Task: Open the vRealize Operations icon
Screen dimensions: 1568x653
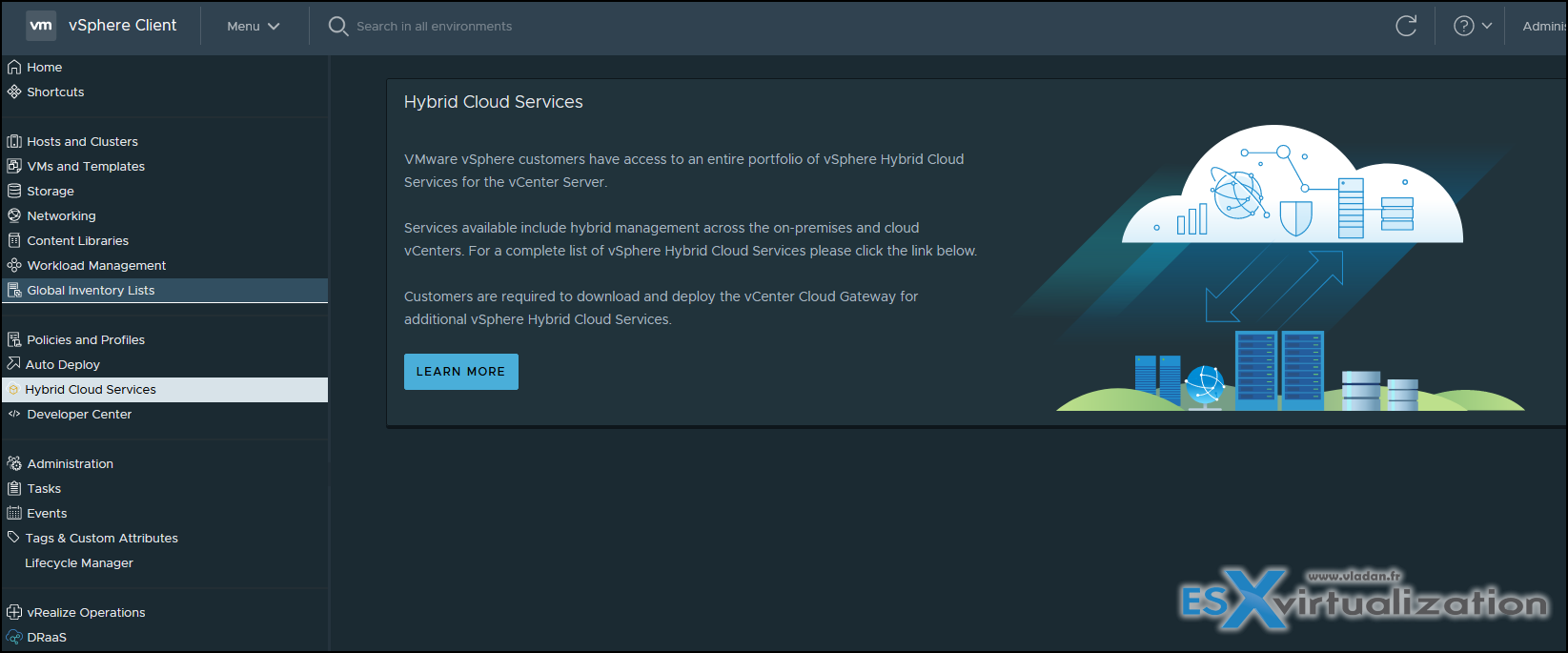Action: [14, 612]
